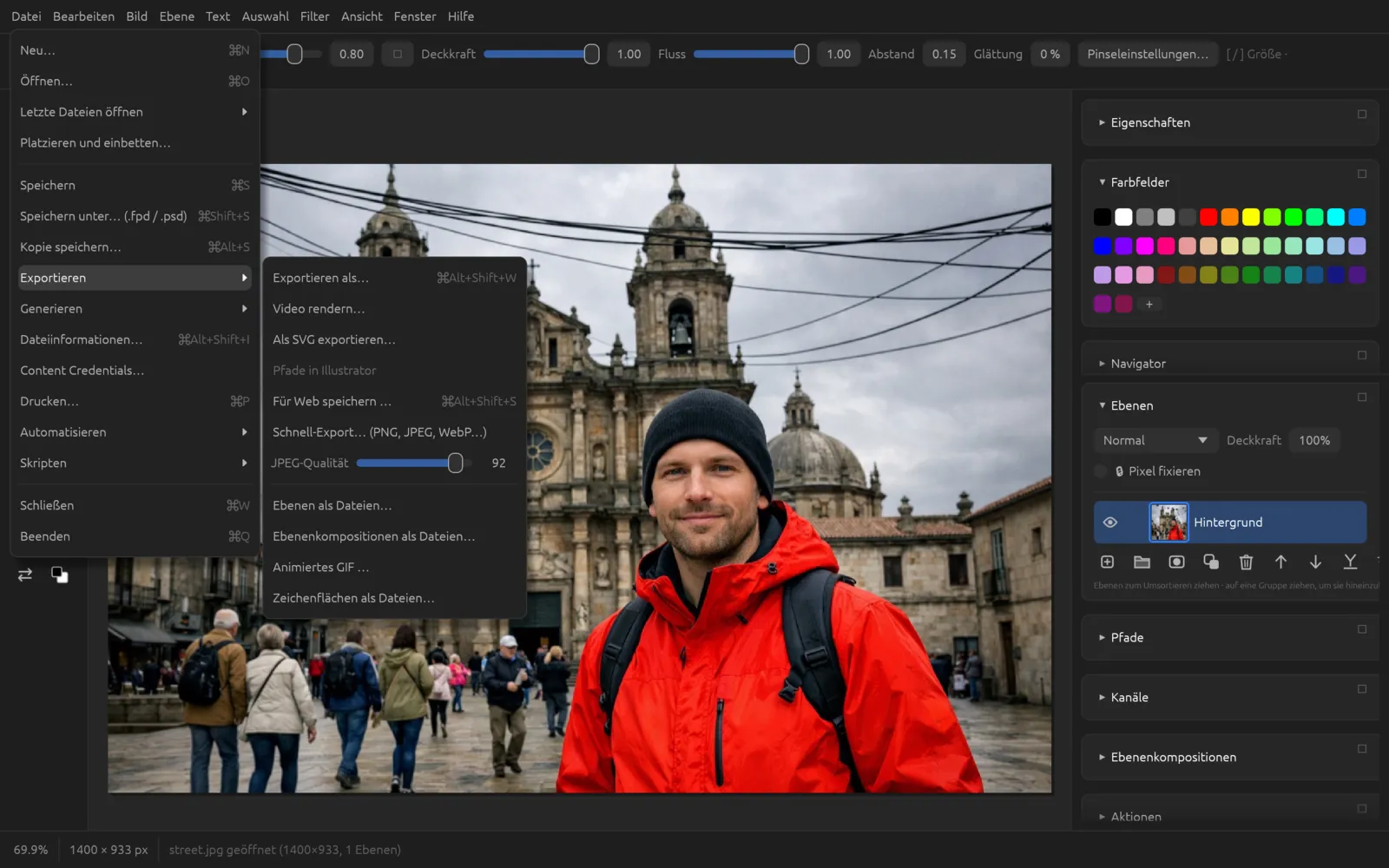
Task: Delete the layer with the trash icon
Action: (x=1246, y=562)
